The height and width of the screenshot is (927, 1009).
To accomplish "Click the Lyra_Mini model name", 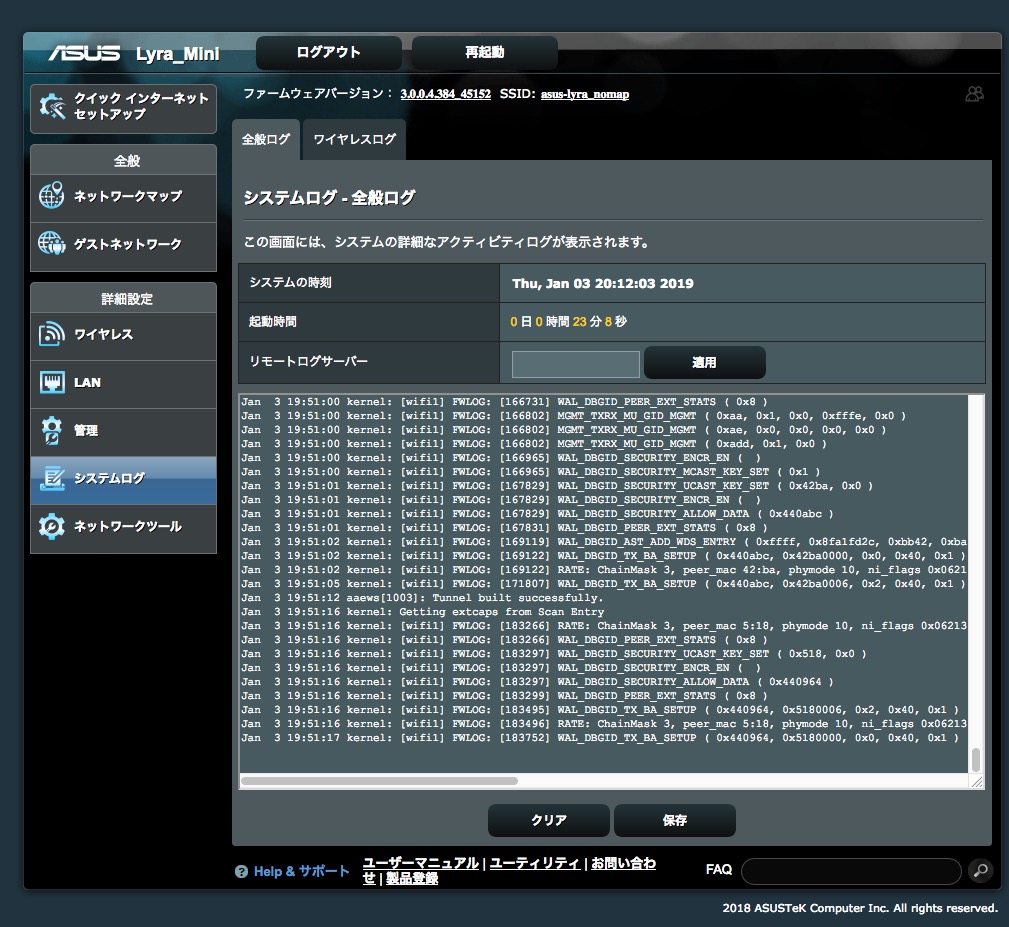I will point(178,54).
